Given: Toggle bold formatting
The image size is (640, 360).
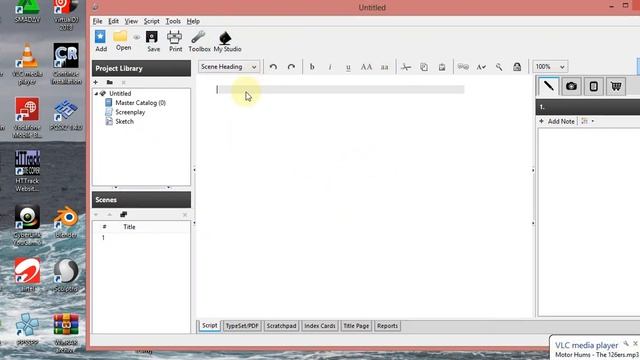Looking at the screenshot, I should pos(312,67).
